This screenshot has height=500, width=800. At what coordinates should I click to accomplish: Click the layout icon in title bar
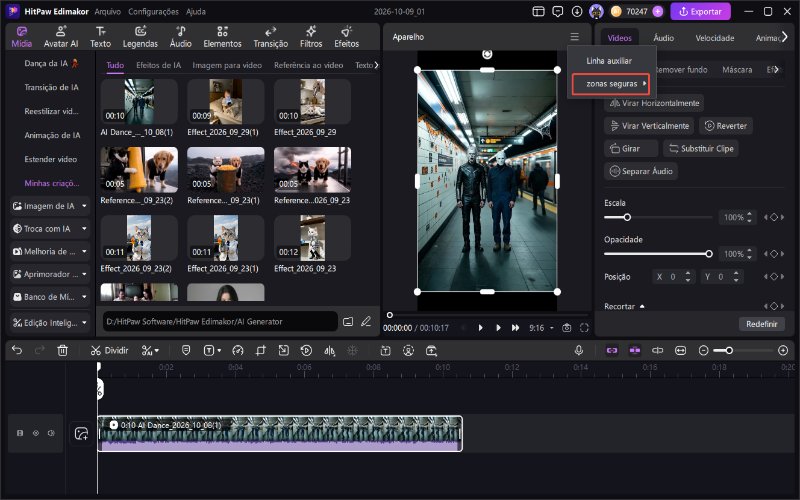tap(538, 11)
